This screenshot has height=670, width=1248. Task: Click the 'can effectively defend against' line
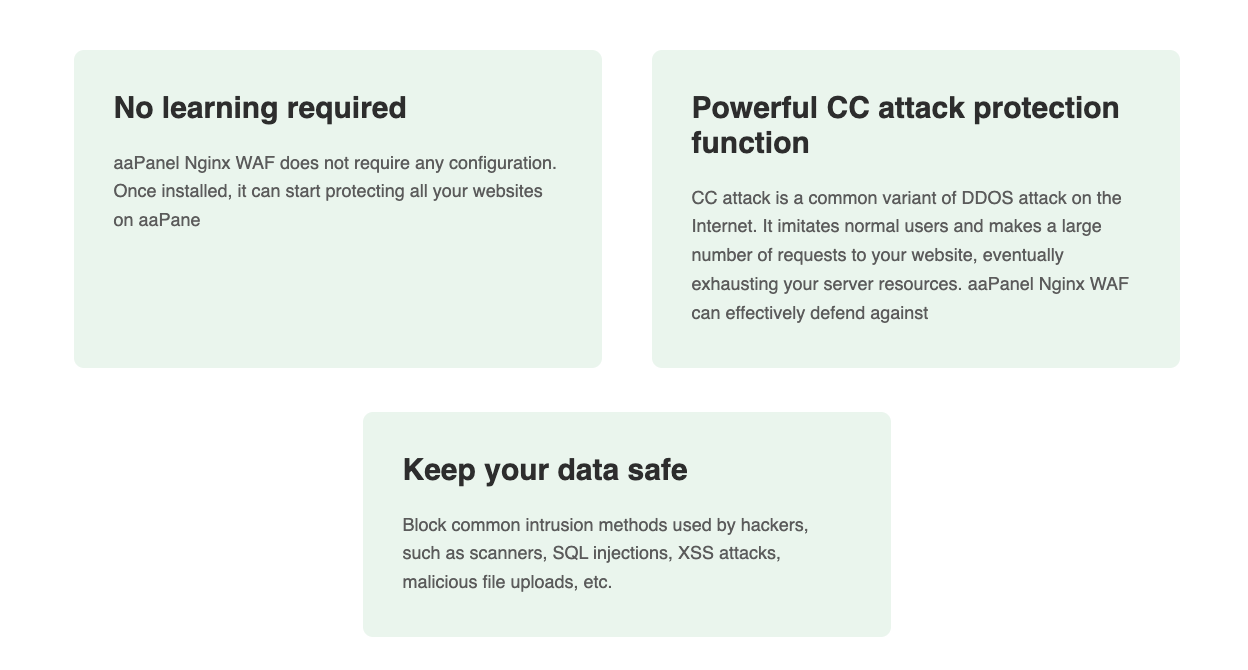(x=809, y=313)
